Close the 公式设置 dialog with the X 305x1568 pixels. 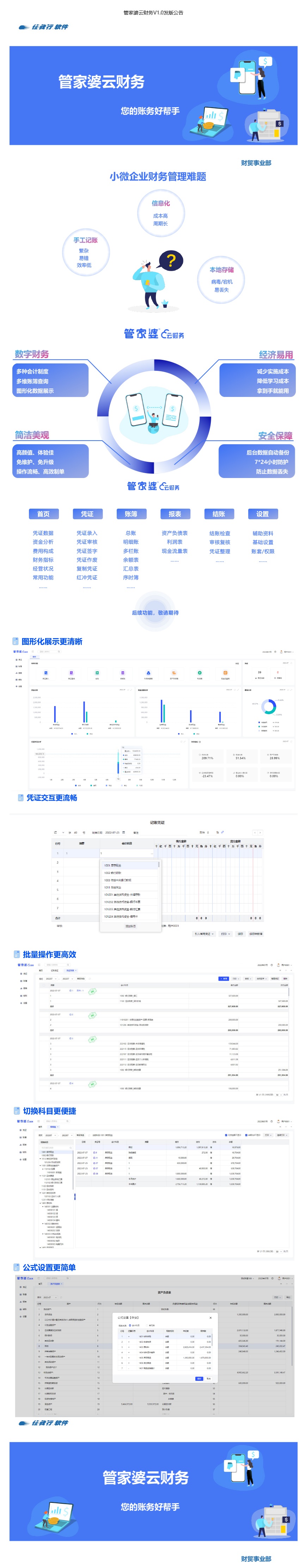pyautogui.click(x=211, y=1318)
